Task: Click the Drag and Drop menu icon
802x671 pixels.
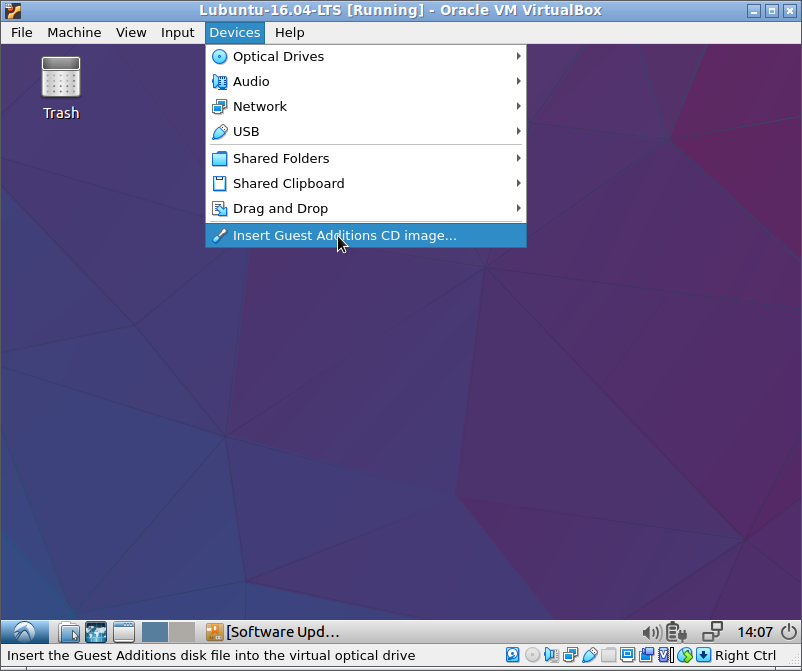Action: (x=219, y=208)
